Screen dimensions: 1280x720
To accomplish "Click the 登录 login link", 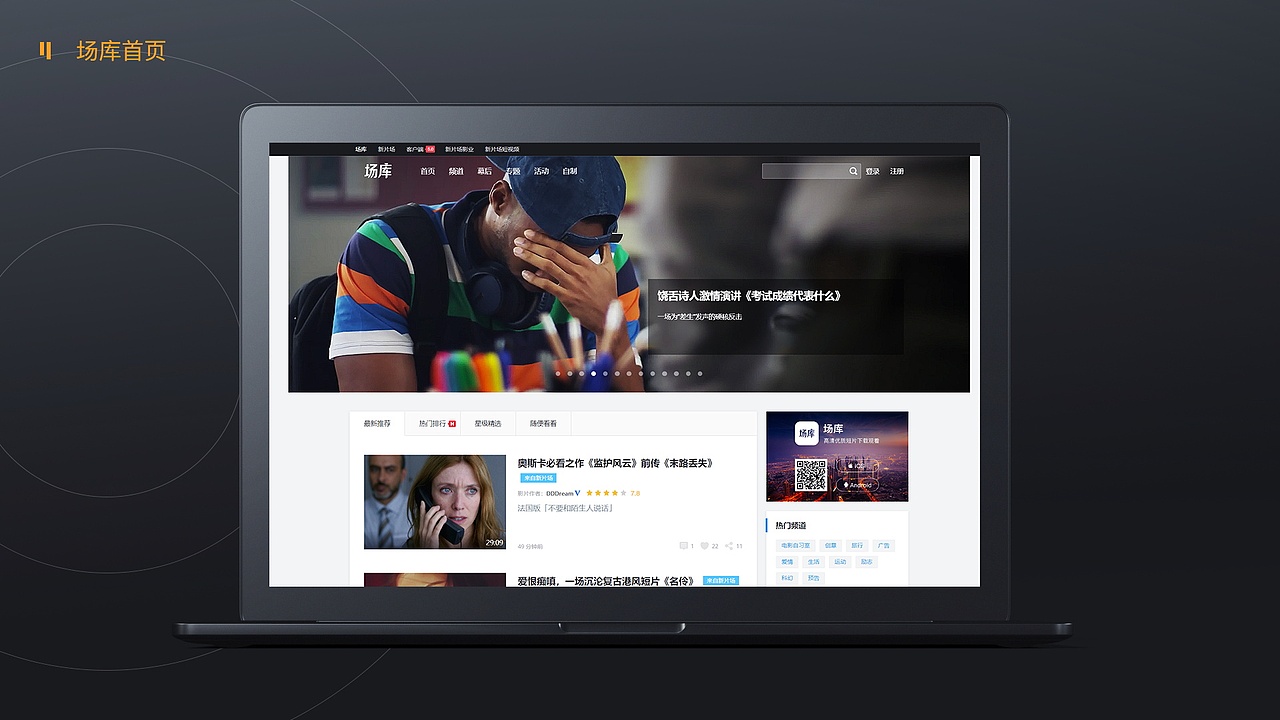I will tap(872, 171).
